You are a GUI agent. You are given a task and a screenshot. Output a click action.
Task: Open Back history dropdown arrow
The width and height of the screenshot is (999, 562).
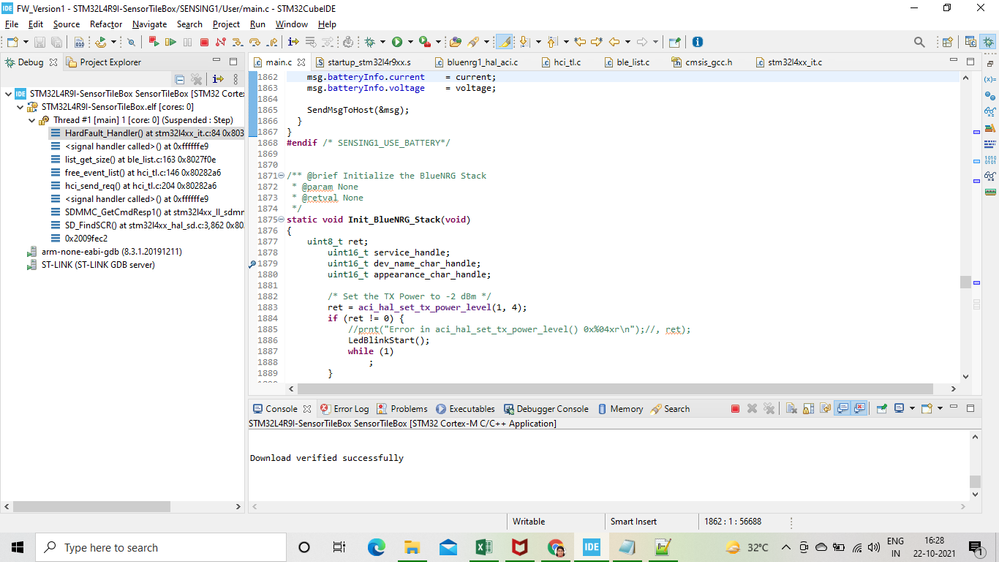(x=628, y=42)
